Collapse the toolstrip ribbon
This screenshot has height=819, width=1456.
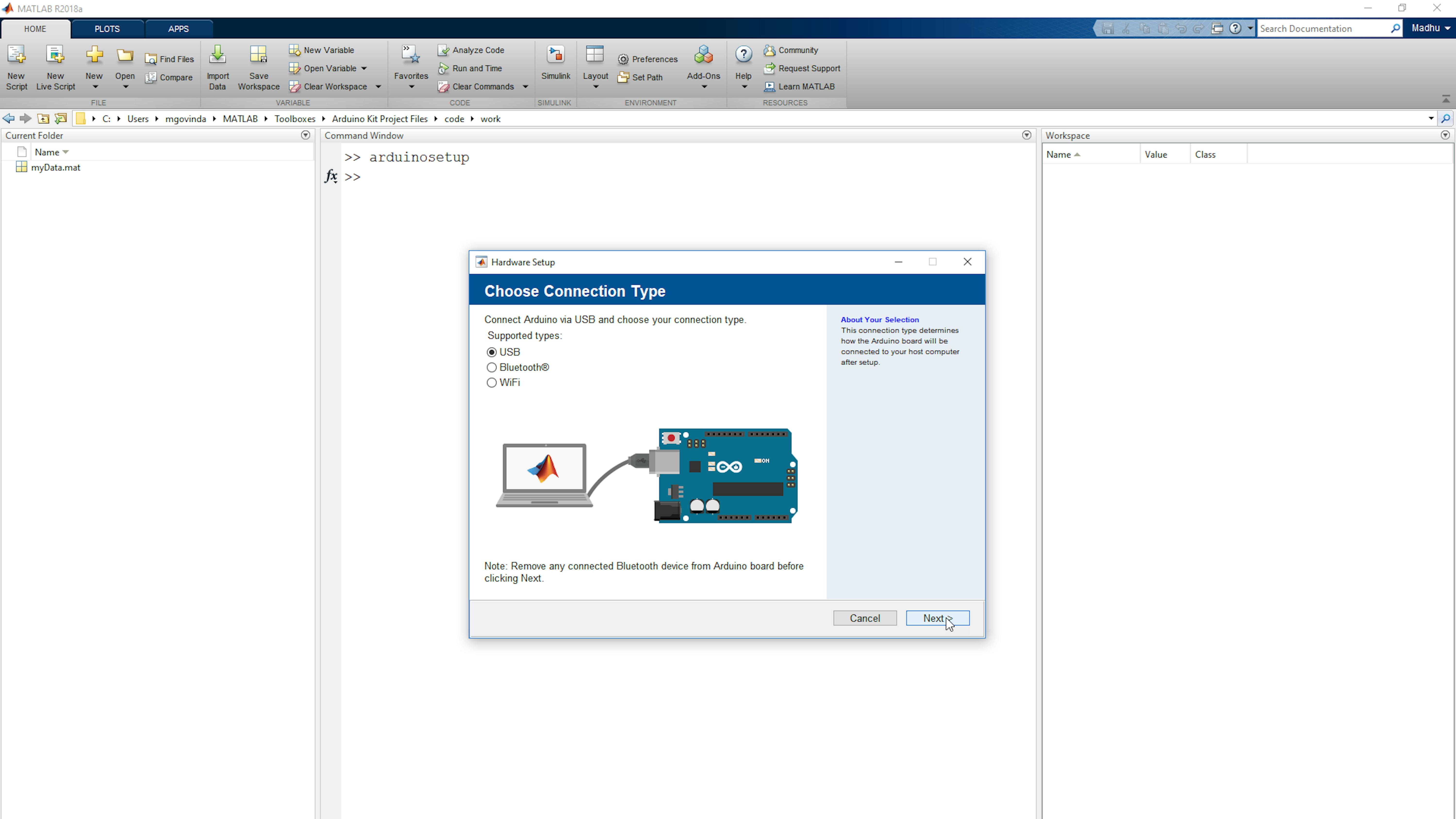click(1446, 99)
